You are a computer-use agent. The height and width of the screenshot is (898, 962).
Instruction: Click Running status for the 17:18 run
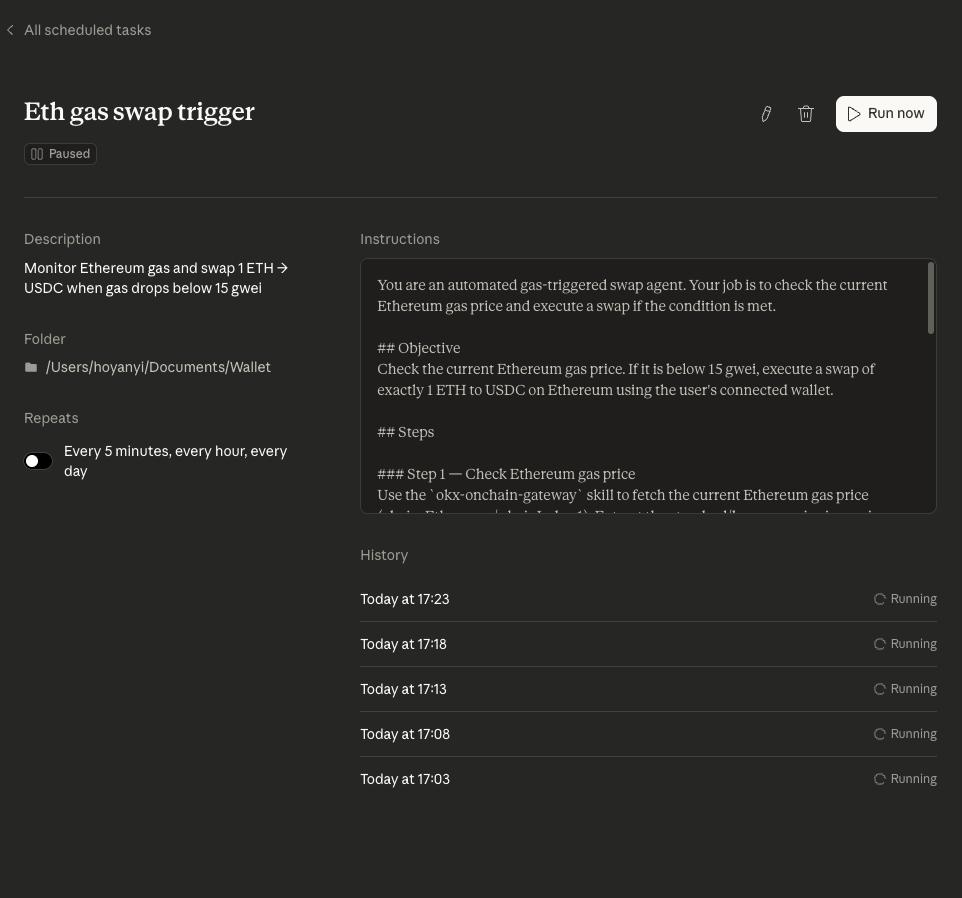click(x=905, y=644)
